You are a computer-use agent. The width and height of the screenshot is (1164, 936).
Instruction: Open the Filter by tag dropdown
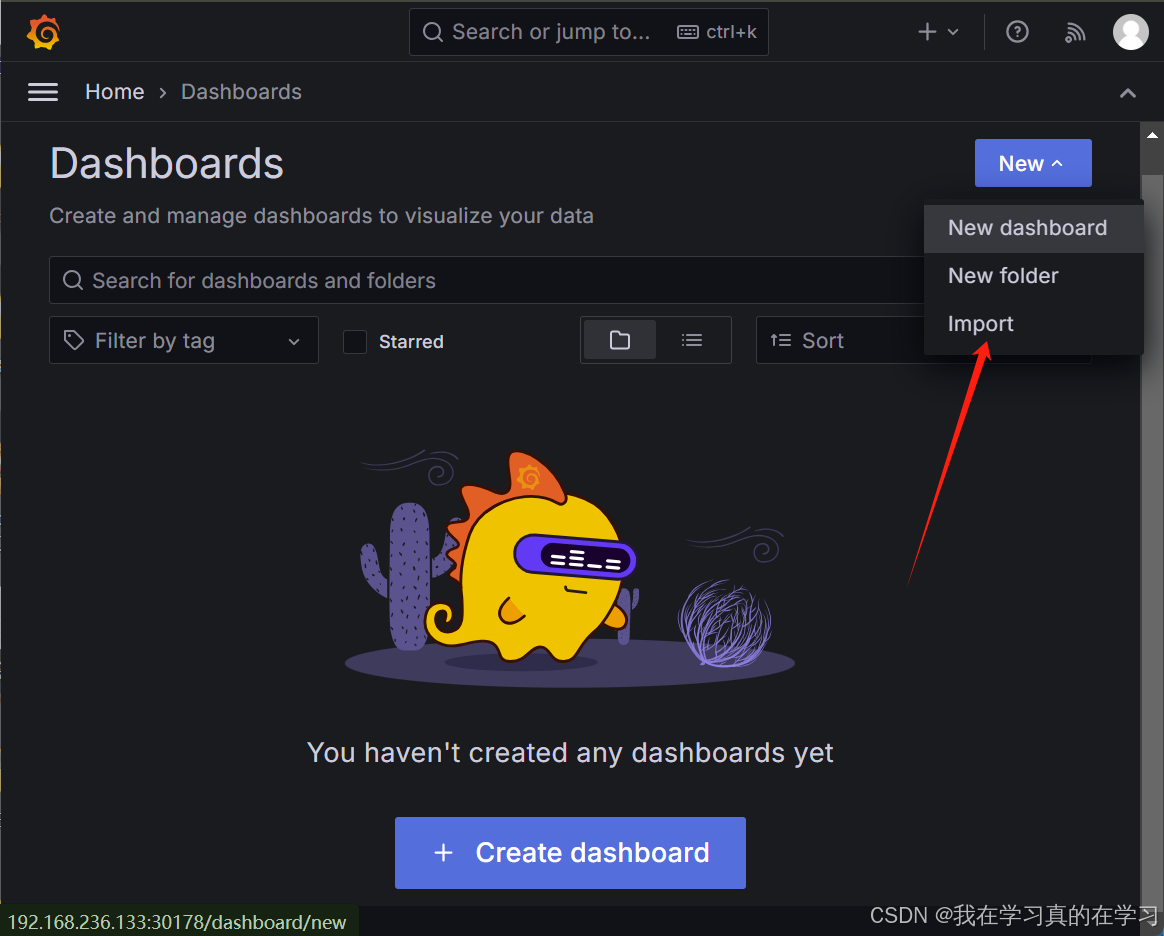(x=184, y=340)
